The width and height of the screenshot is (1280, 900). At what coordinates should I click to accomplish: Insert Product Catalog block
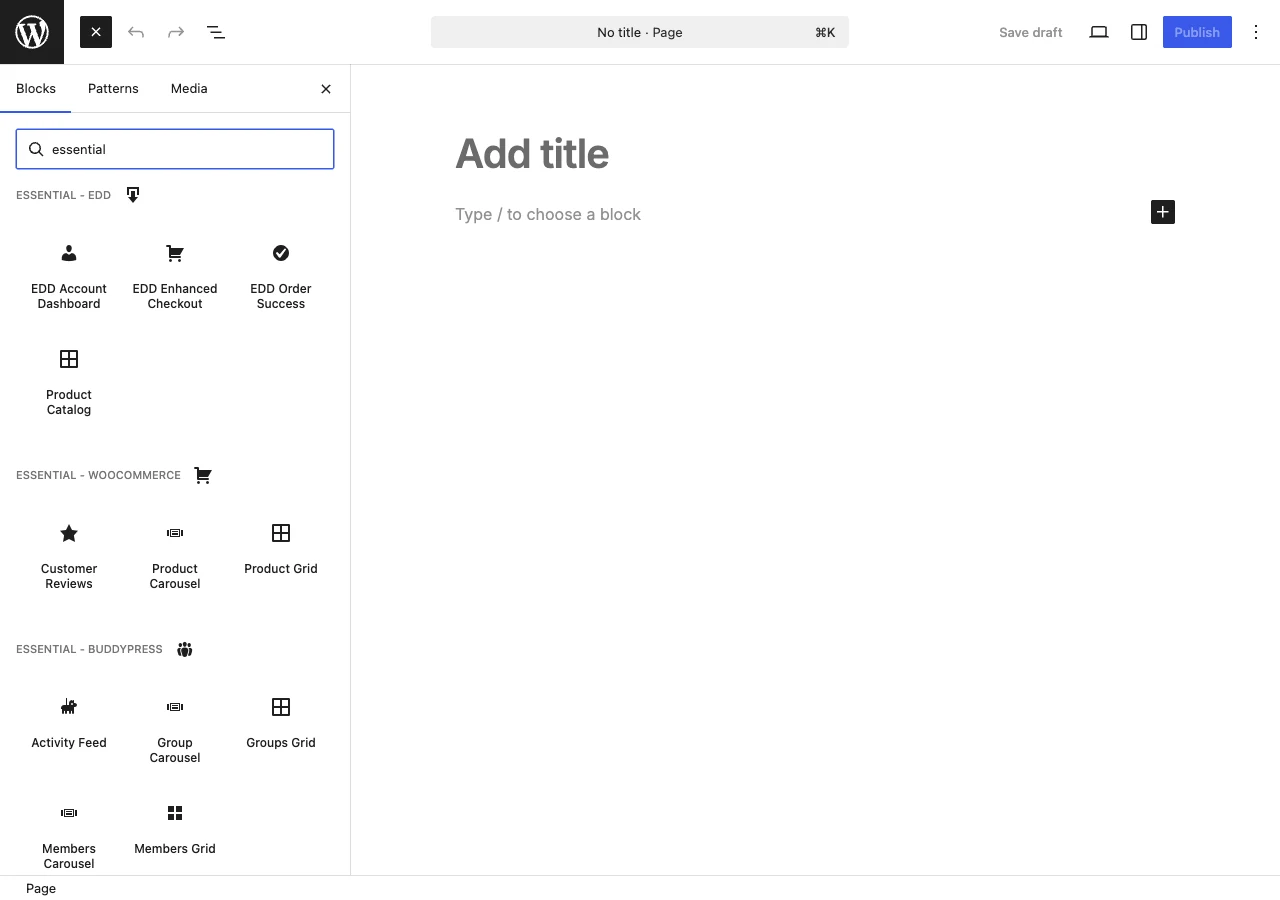pyautogui.click(x=69, y=382)
